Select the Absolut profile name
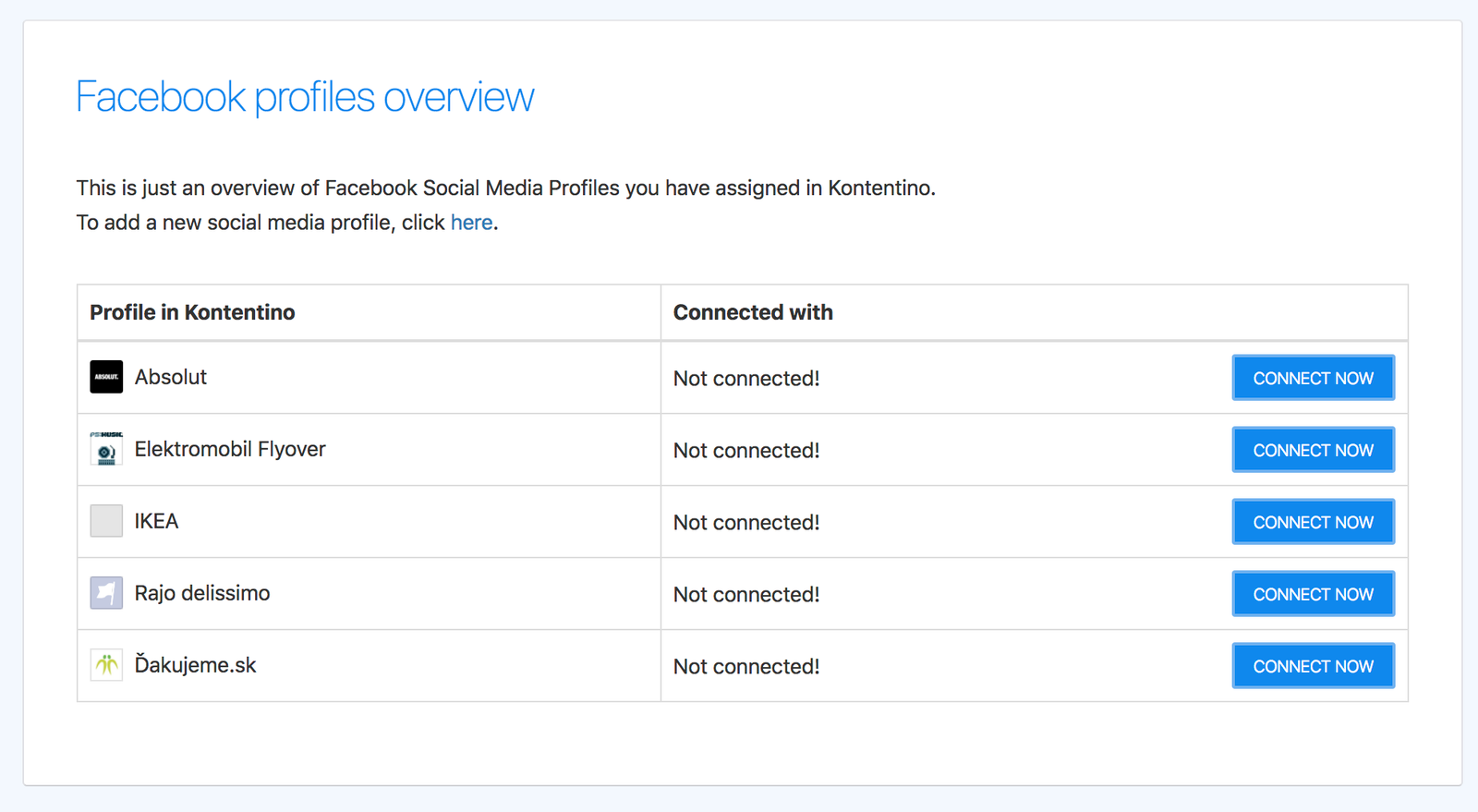The width and height of the screenshot is (1478, 812). [171, 377]
